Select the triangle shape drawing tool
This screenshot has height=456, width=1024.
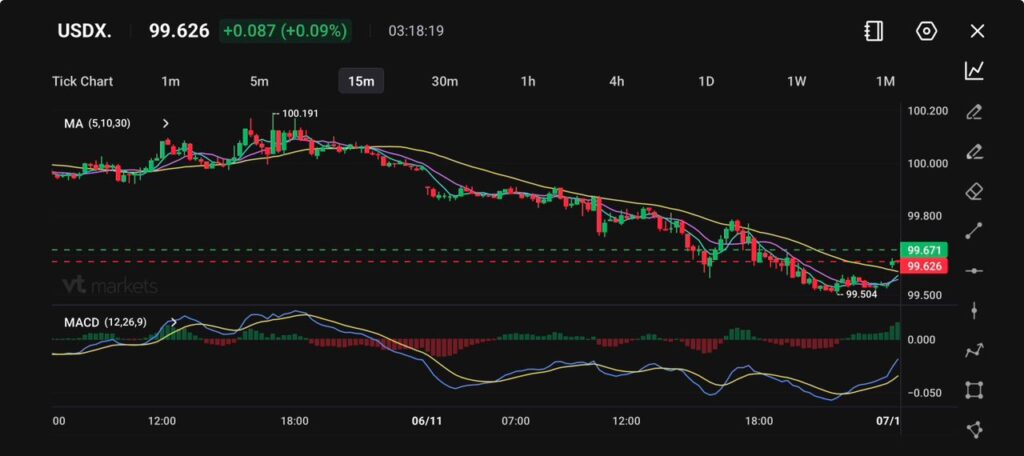tap(974, 429)
